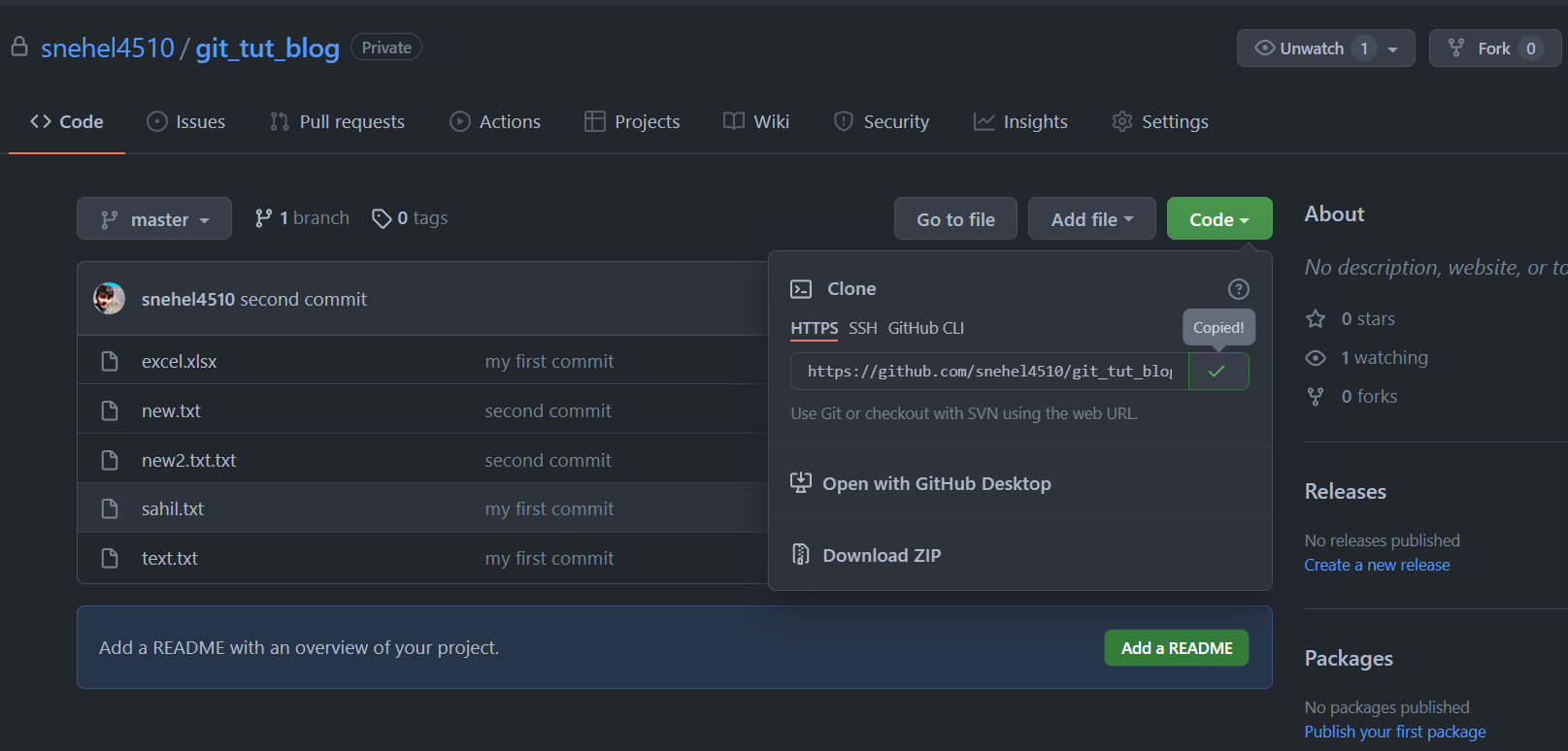Click the file icon next to text.txt

click(110, 558)
